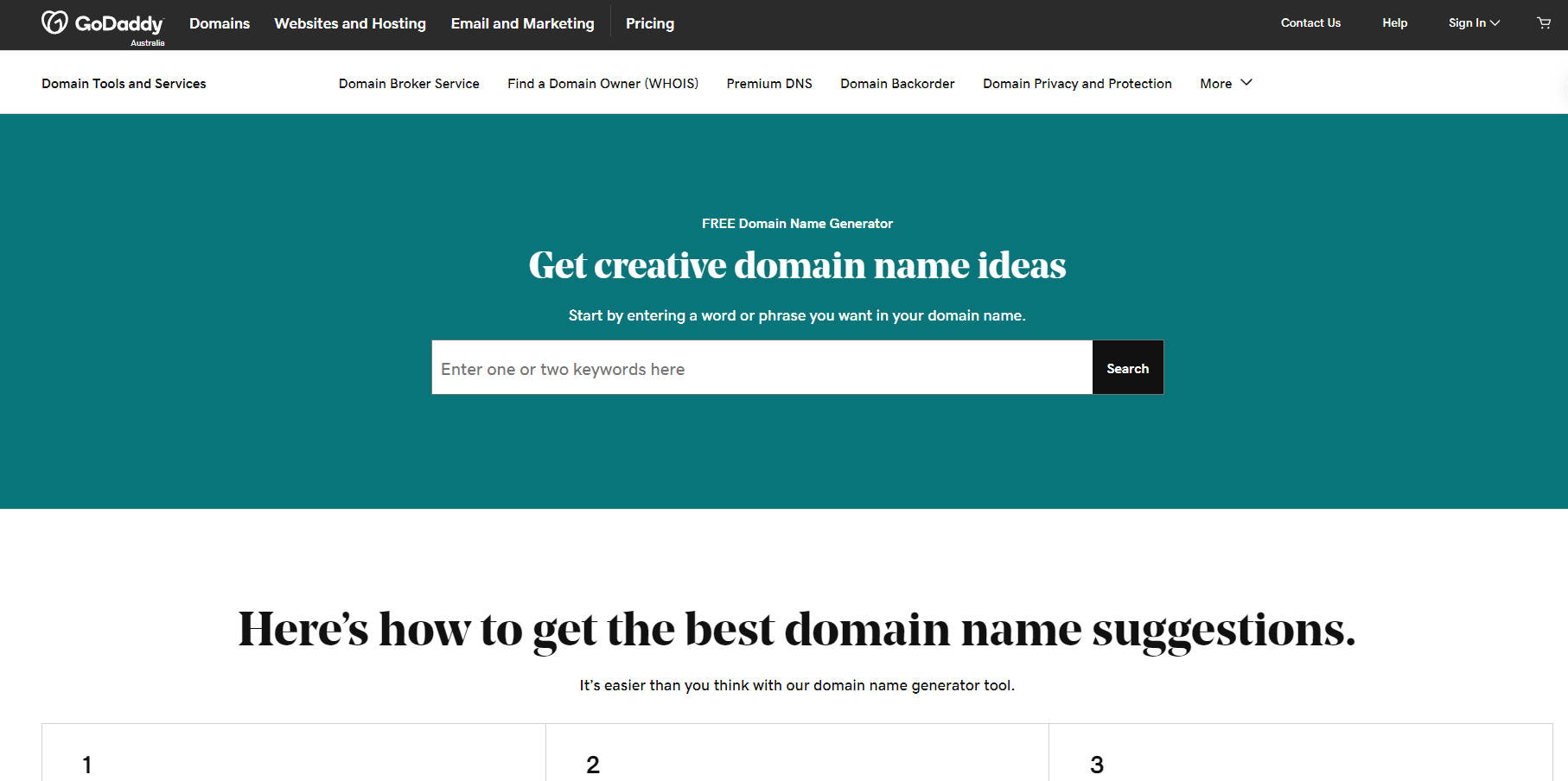Open the Domains menu
This screenshot has height=781, width=1568.
(219, 23)
